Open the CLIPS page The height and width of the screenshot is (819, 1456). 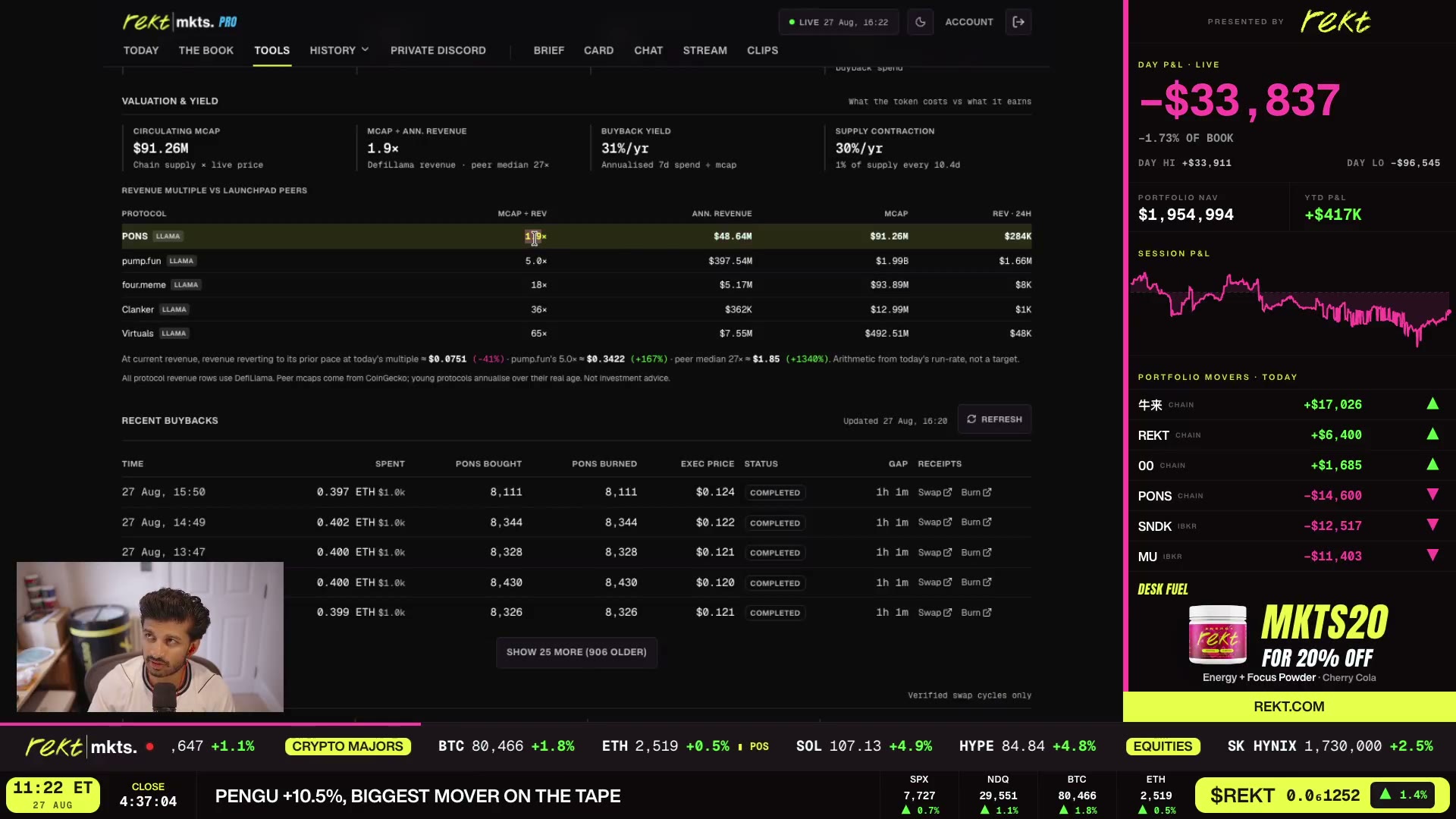pos(762,50)
